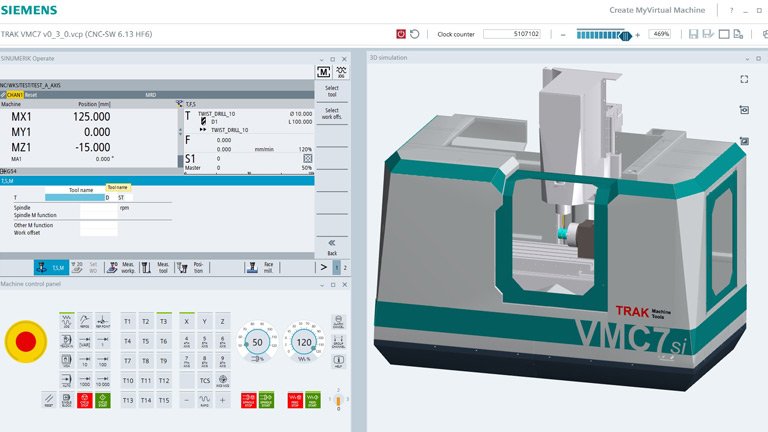Decrease simulation speed with the minus button
The width and height of the screenshot is (768, 432).
click(563, 35)
